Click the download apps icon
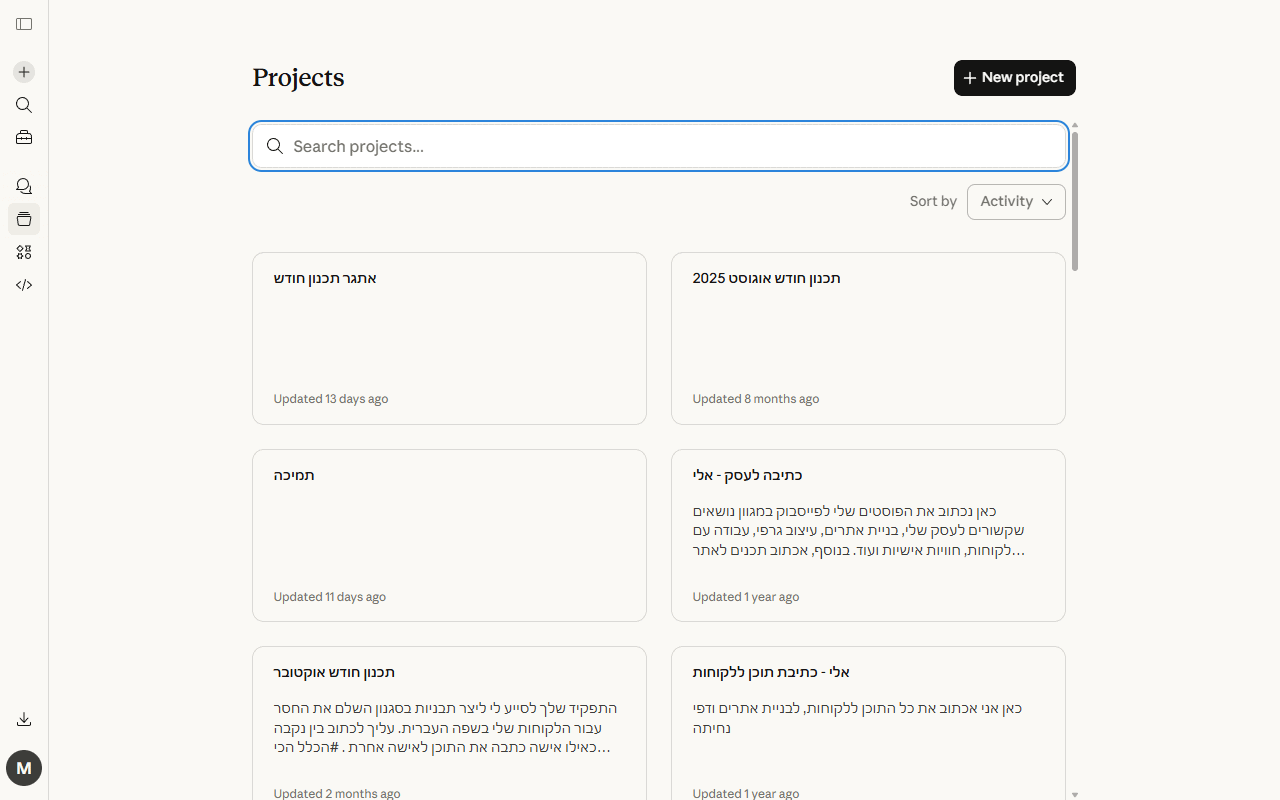This screenshot has height=800, width=1280. point(24,720)
